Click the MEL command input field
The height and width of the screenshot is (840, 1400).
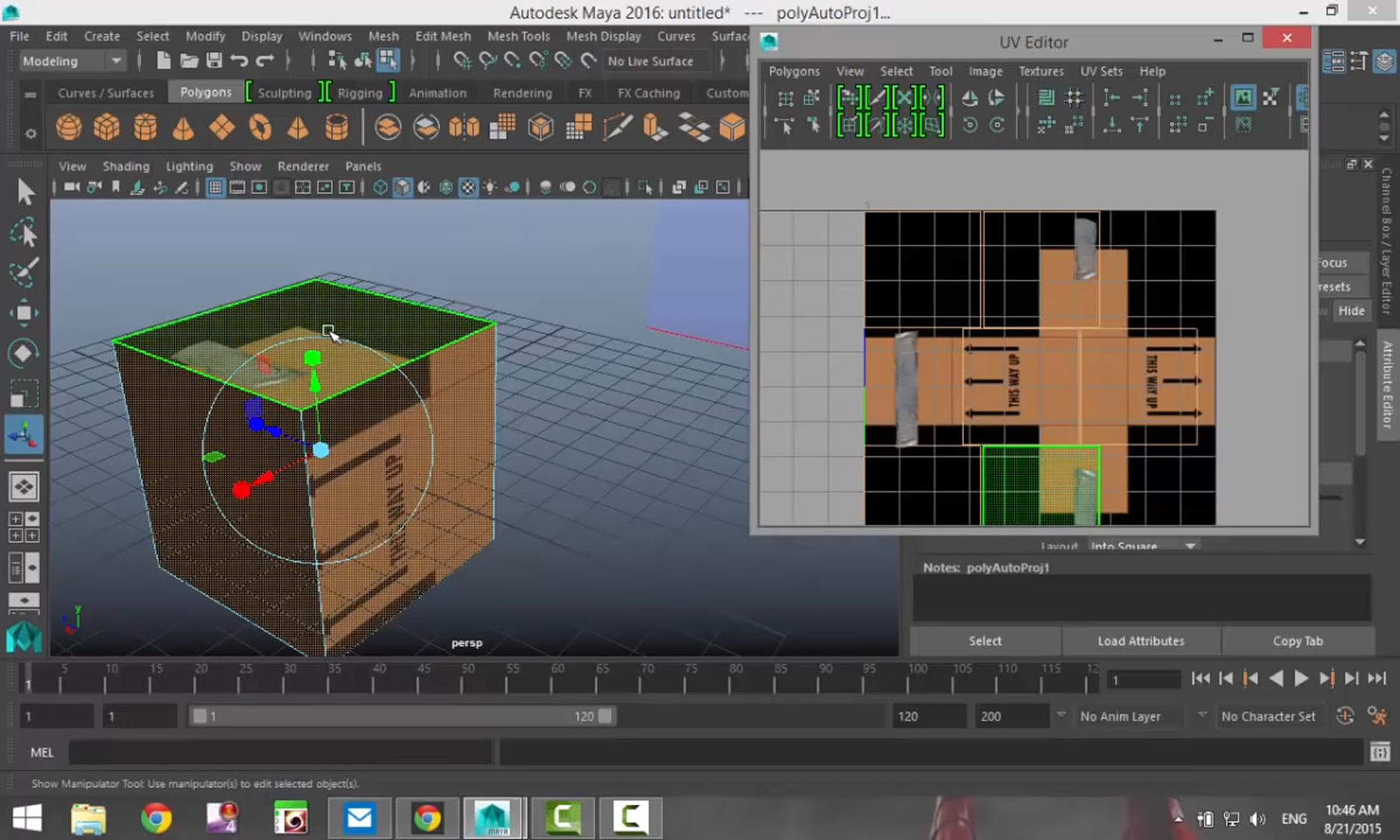(281, 752)
